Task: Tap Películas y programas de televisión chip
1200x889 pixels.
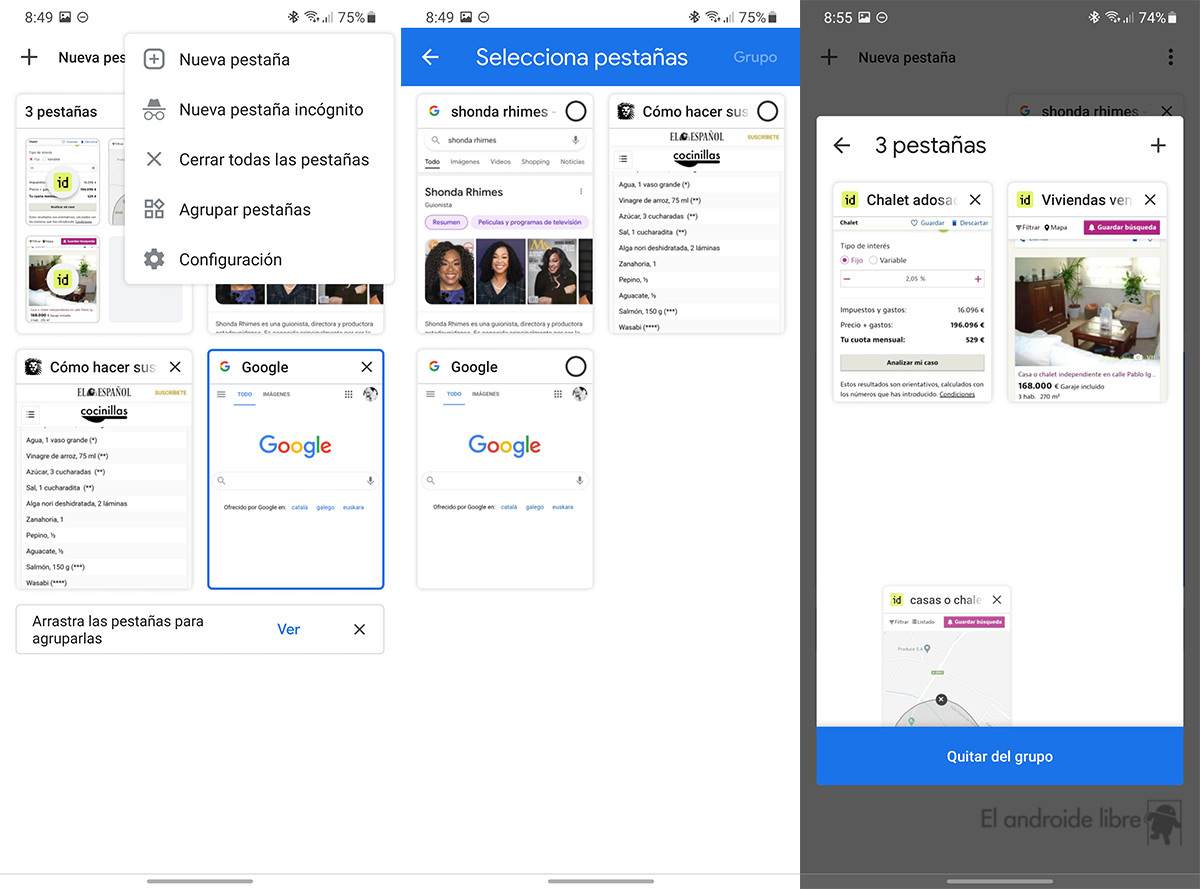Action: 530,222
